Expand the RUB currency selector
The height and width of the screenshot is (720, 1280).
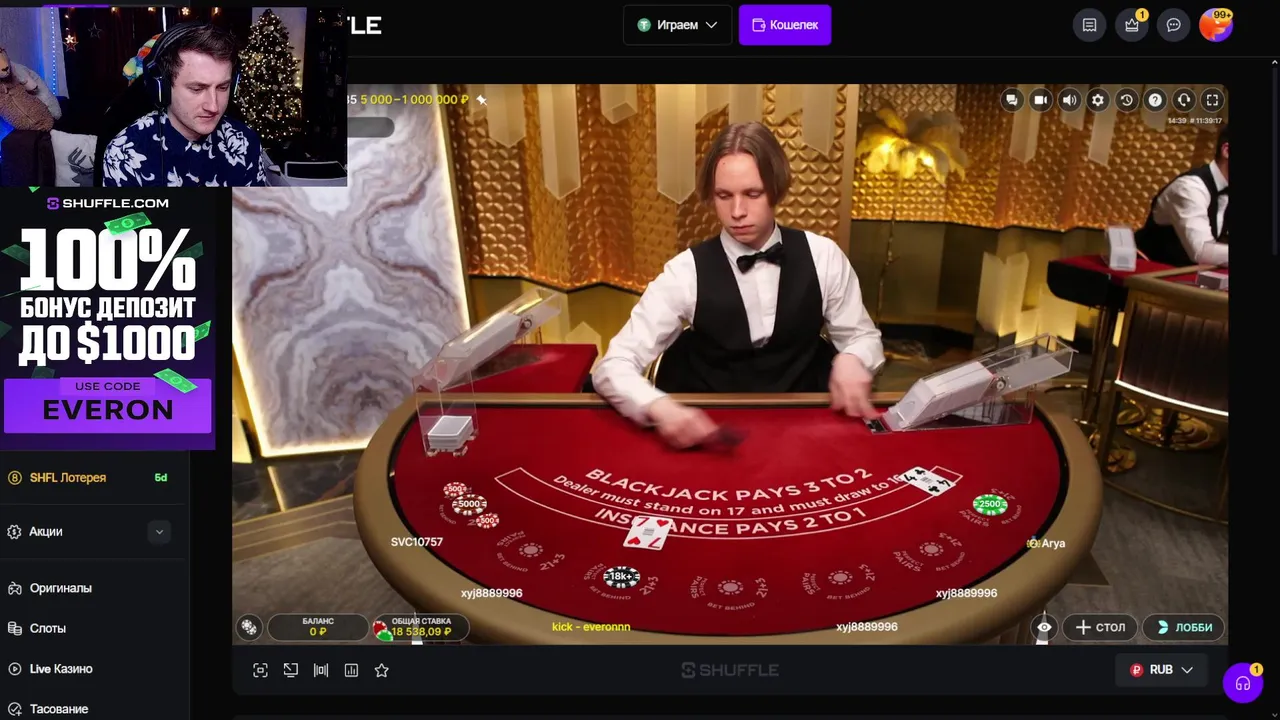tap(1161, 670)
